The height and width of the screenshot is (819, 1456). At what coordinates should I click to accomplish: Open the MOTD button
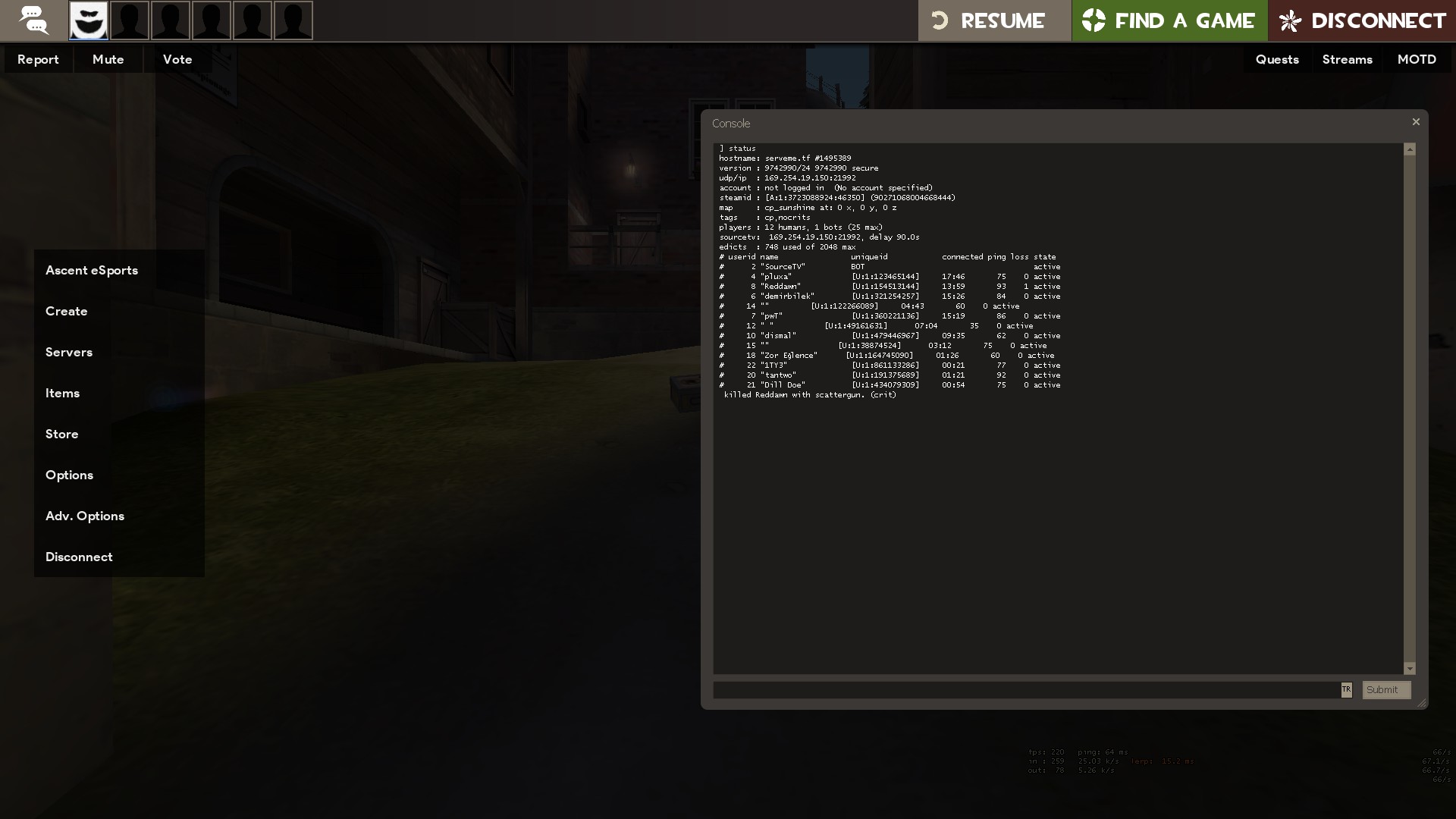(x=1417, y=59)
